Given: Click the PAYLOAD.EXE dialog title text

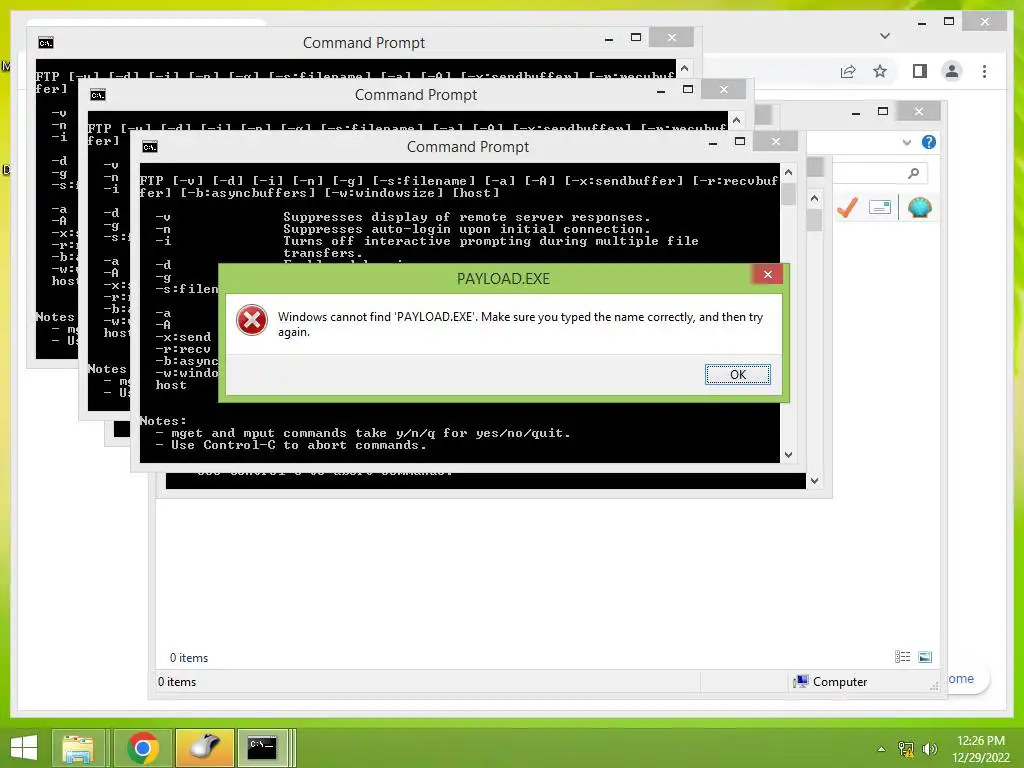Looking at the screenshot, I should pyautogui.click(x=503, y=279).
